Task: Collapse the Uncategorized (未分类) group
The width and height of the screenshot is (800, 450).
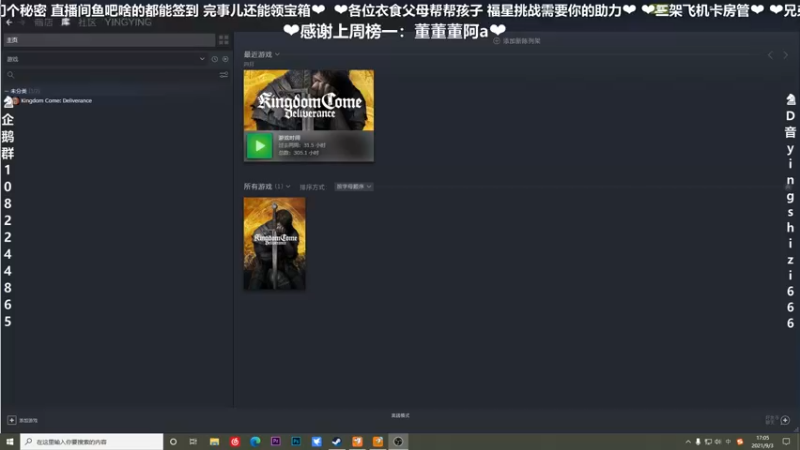Action: (21, 91)
